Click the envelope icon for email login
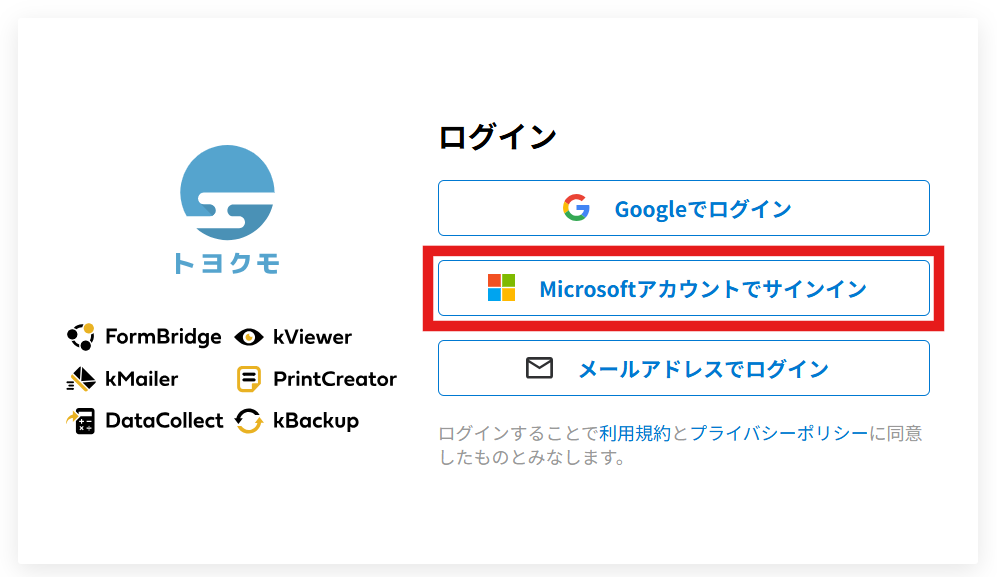 (540, 369)
